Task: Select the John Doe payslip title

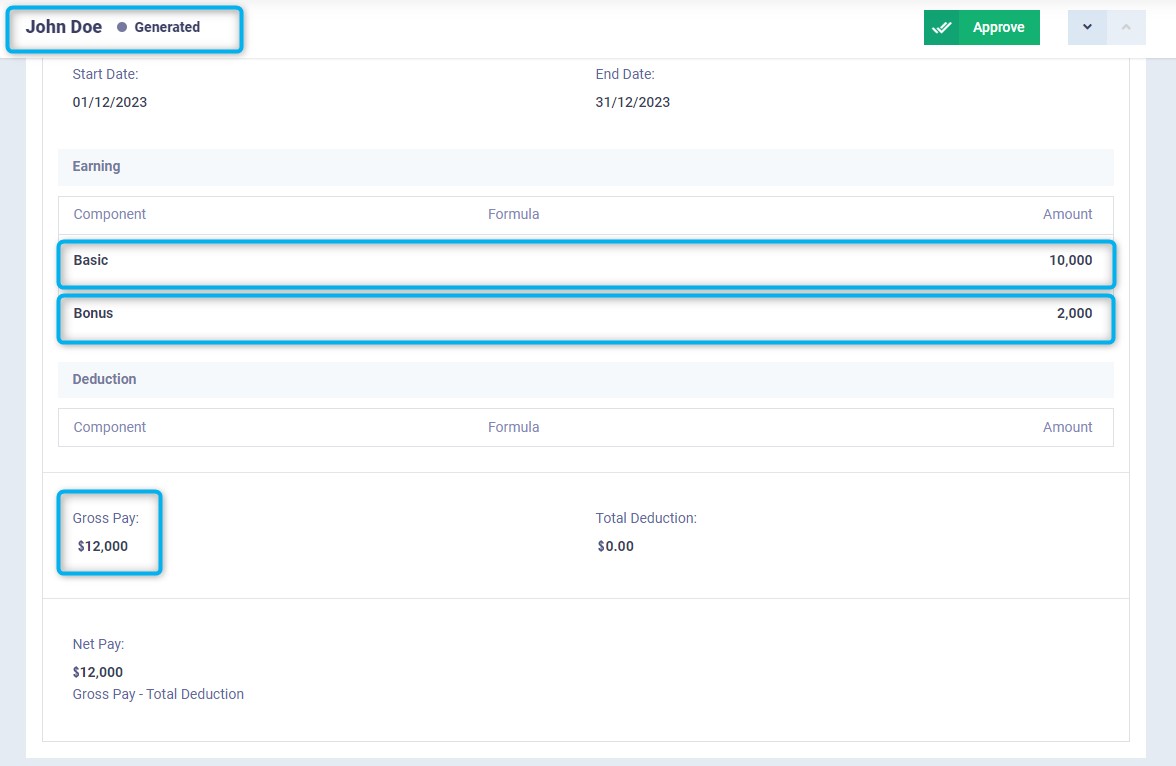Action: (64, 27)
